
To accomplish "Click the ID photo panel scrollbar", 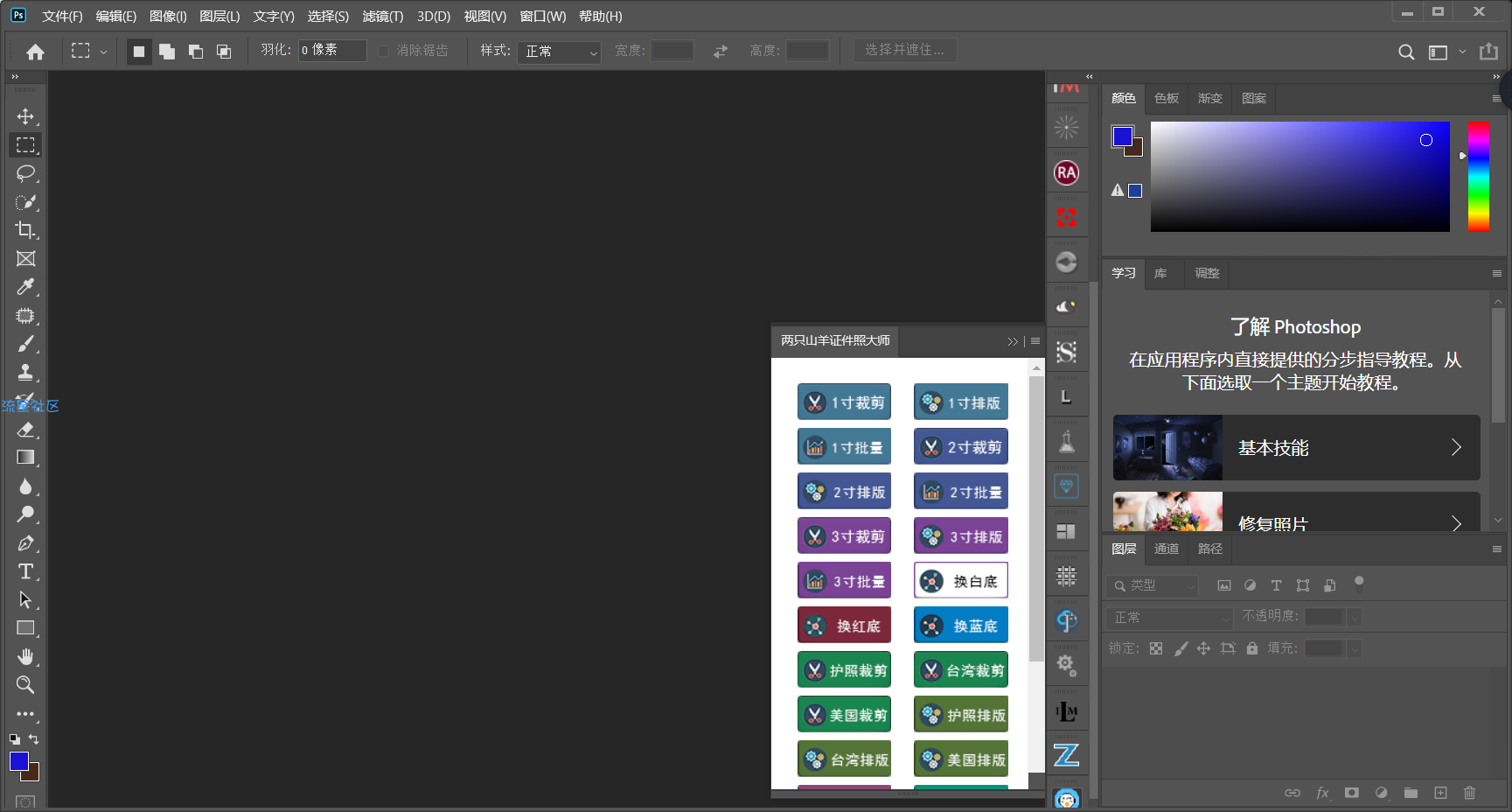I will [1036, 518].
